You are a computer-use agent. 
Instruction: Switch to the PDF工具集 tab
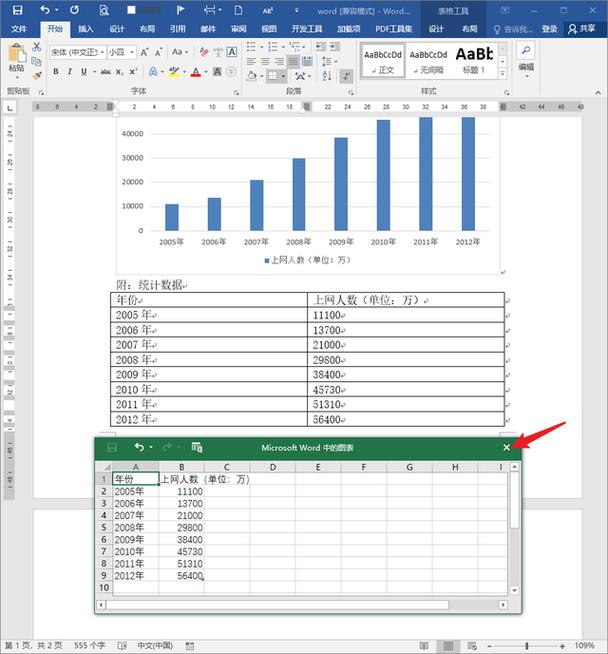click(394, 29)
